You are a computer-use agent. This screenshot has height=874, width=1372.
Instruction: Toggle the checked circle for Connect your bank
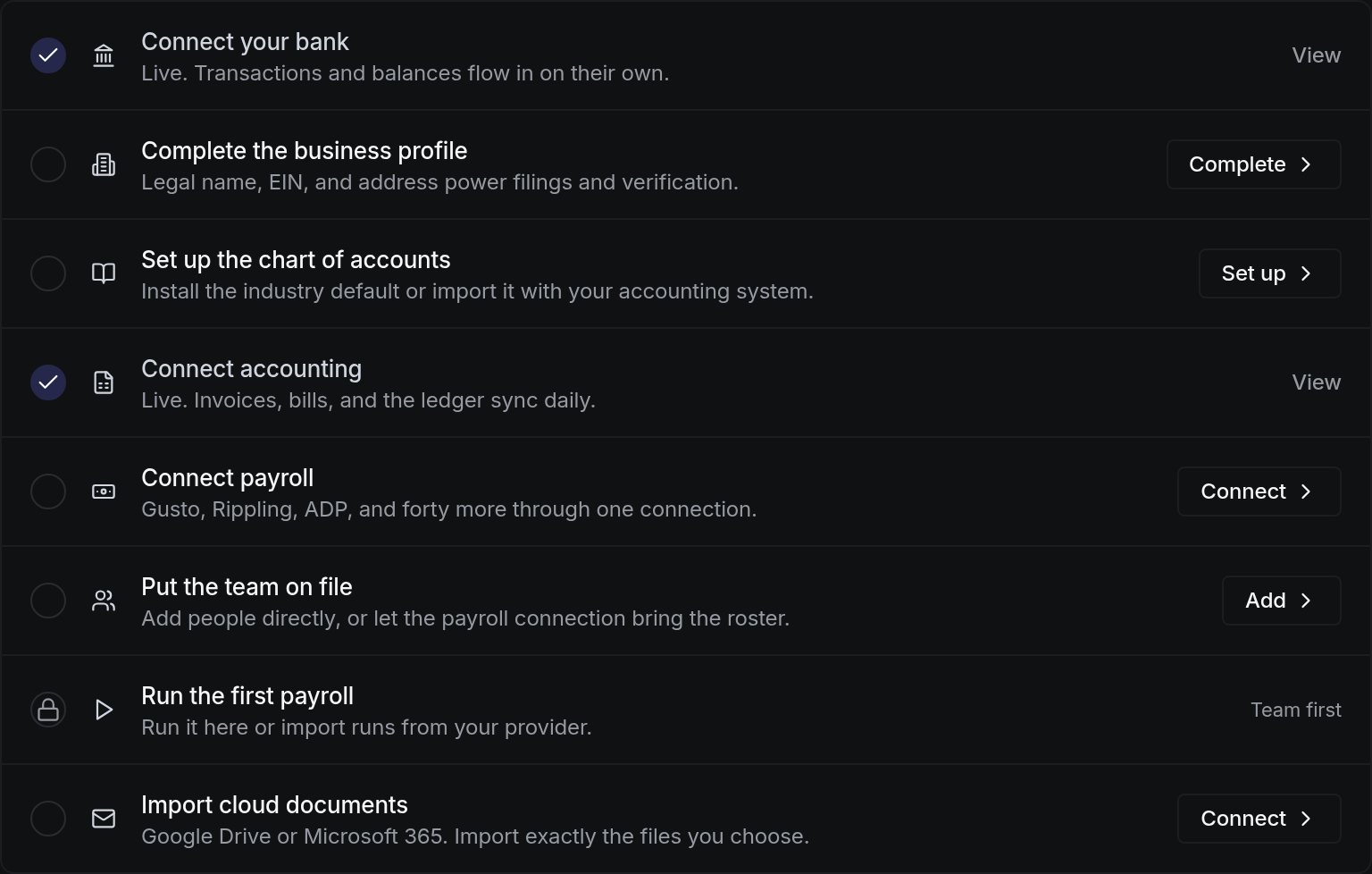click(48, 55)
